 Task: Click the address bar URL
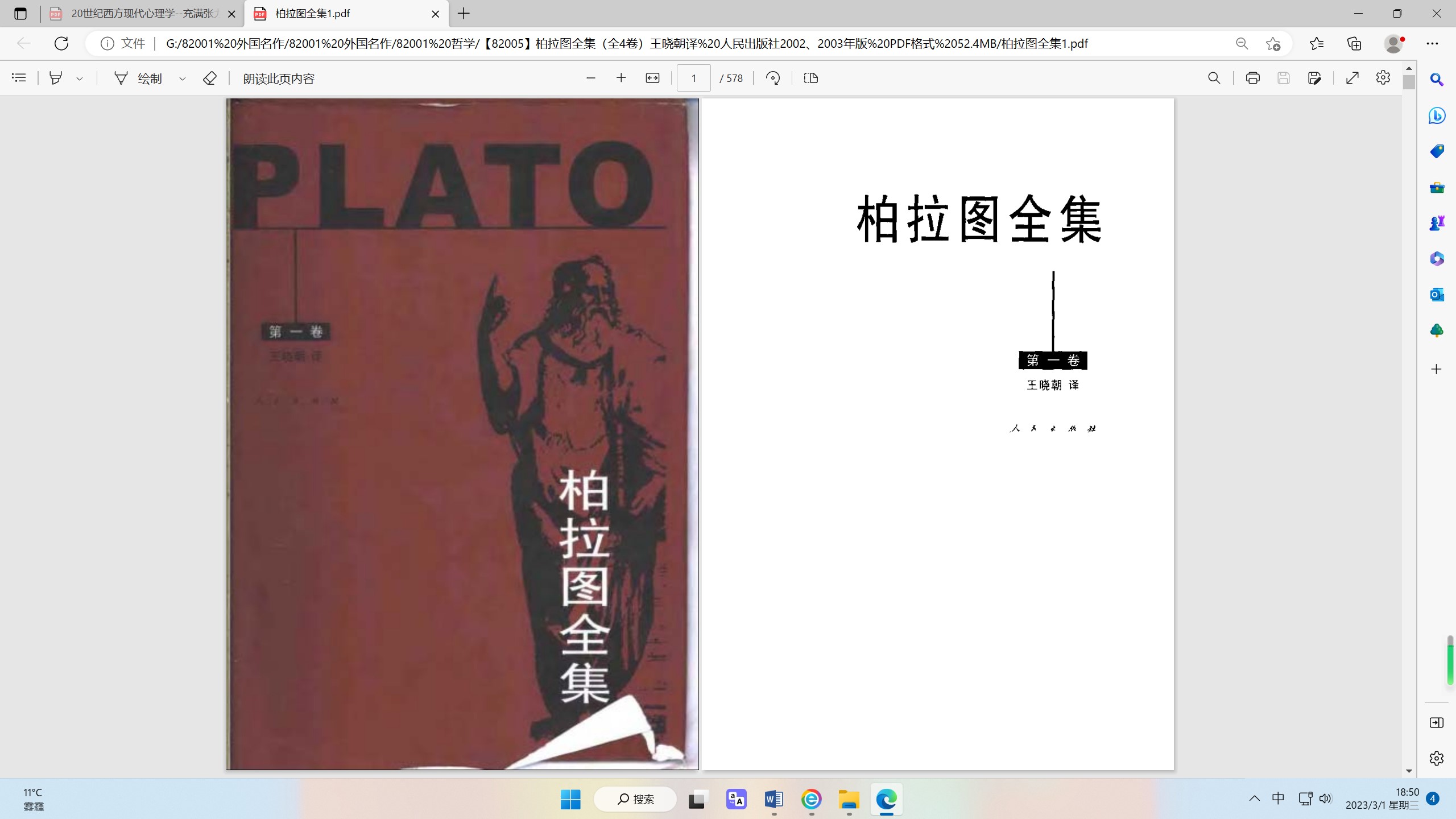(x=627, y=44)
